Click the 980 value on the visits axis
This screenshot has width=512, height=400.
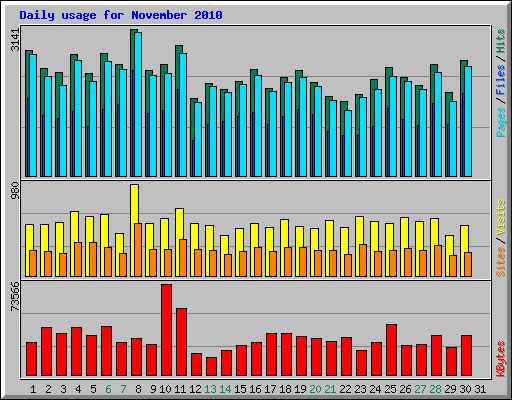coord(15,190)
